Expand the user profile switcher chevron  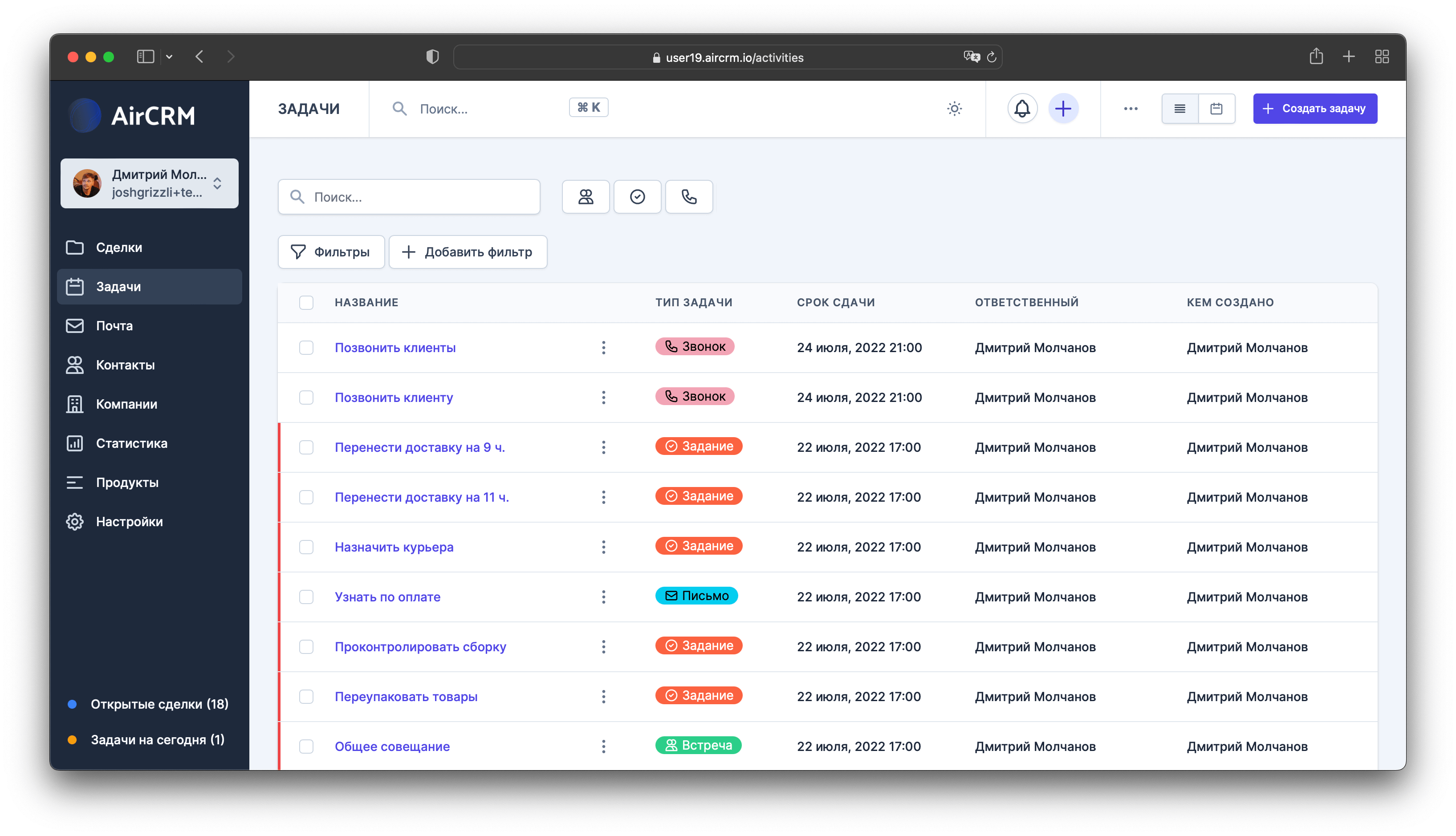click(x=218, y=184)
